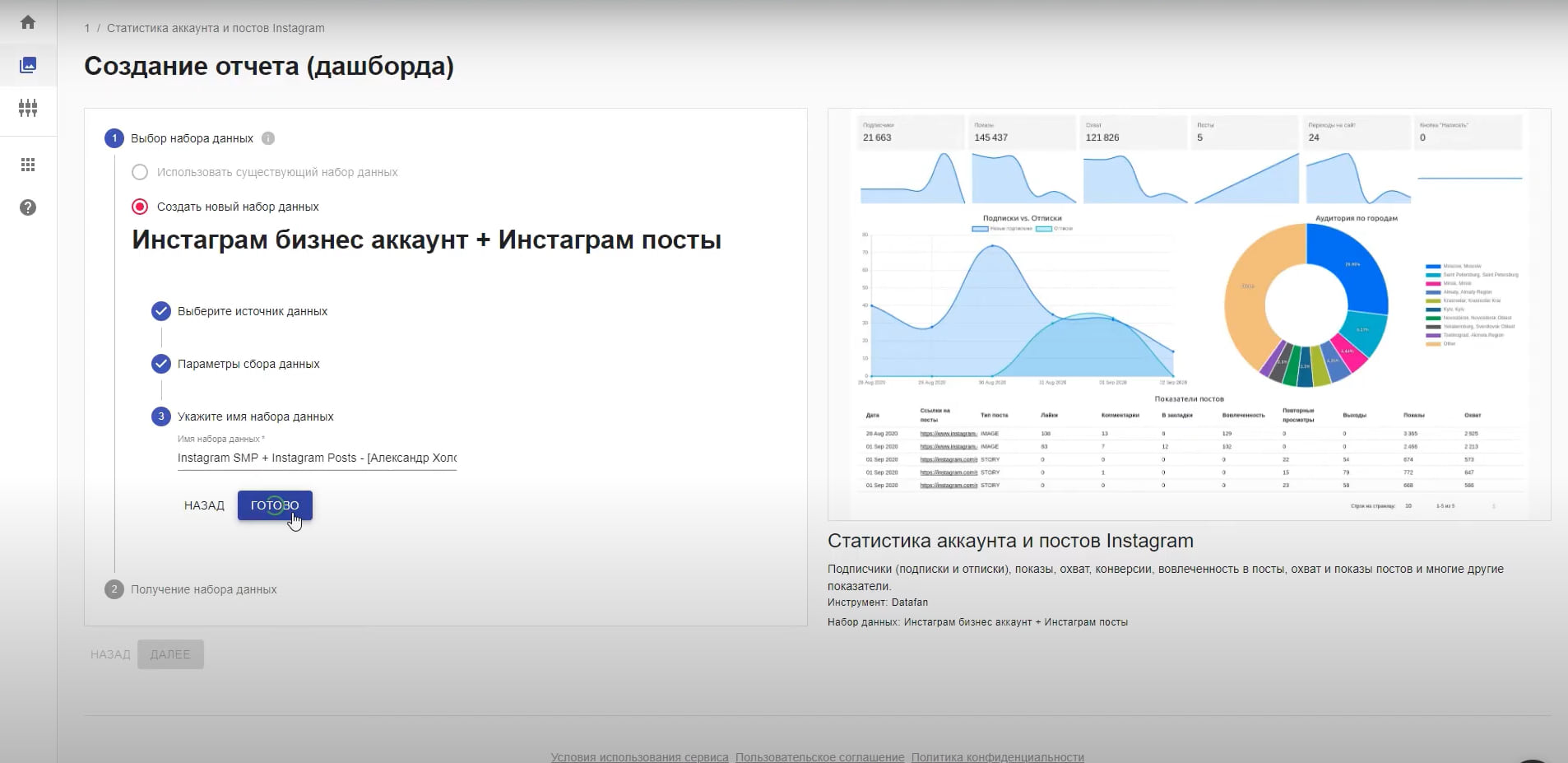1568x763 pixels.
Task: Open the data sets equalizer icon
Action: pyautogui.click(x=28, y=108)
